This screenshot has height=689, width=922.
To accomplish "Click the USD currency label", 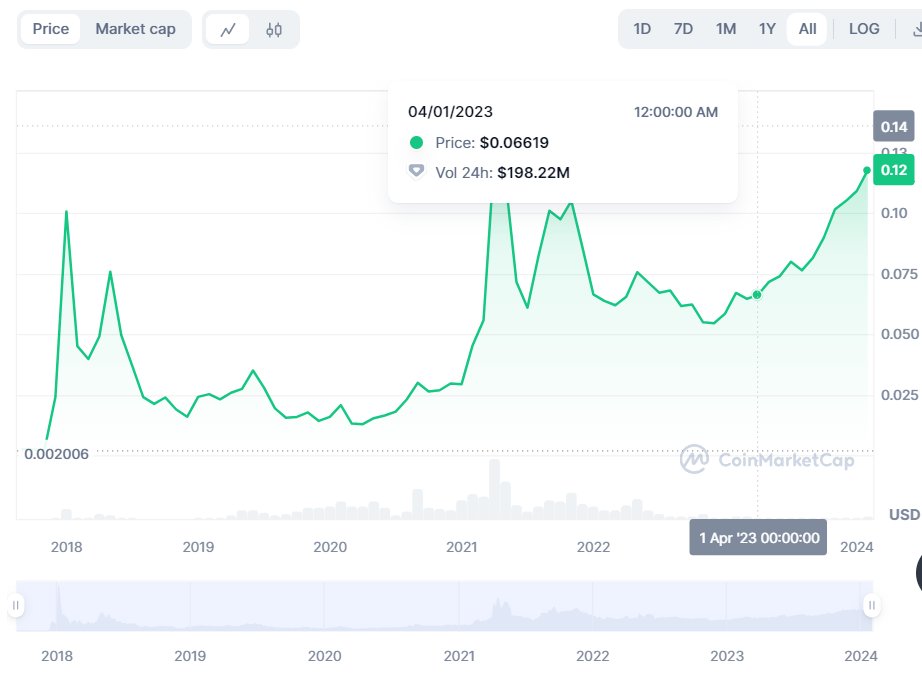I will pyautogui.click(x=905, y=514).
